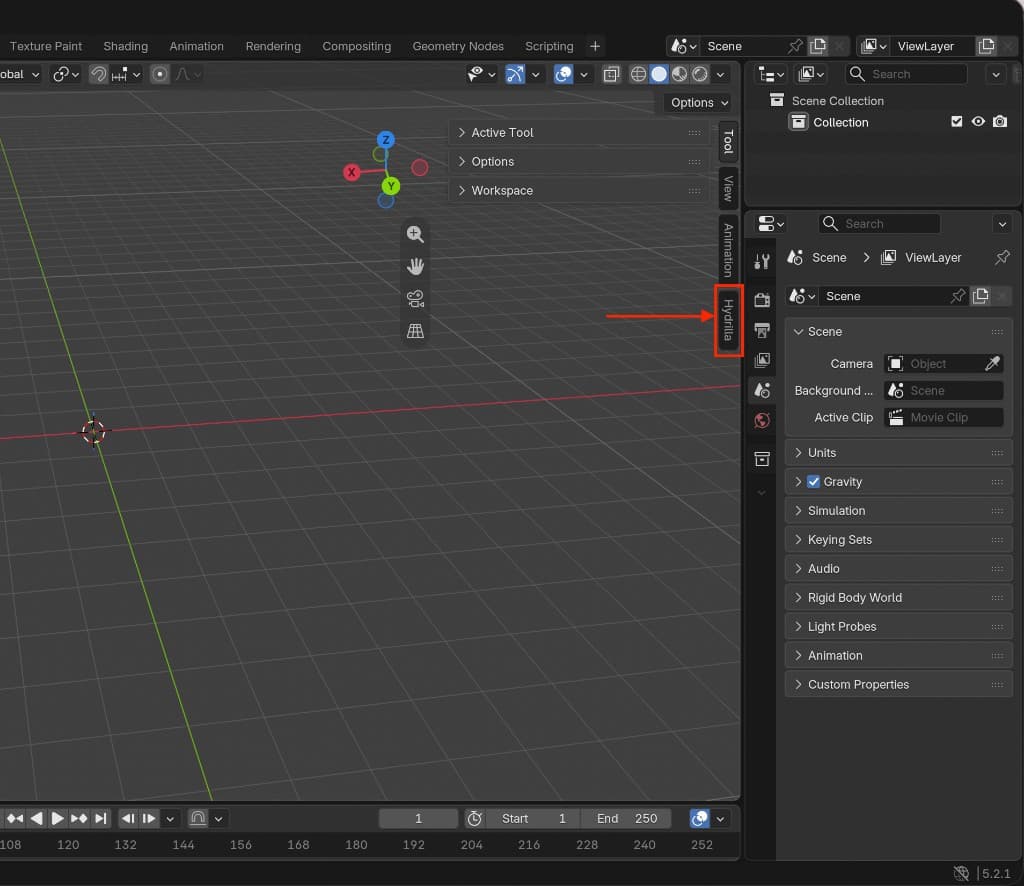Toggle X-ray mode icon
This screenshot has width=1024, height=886.
pos(611,74)
